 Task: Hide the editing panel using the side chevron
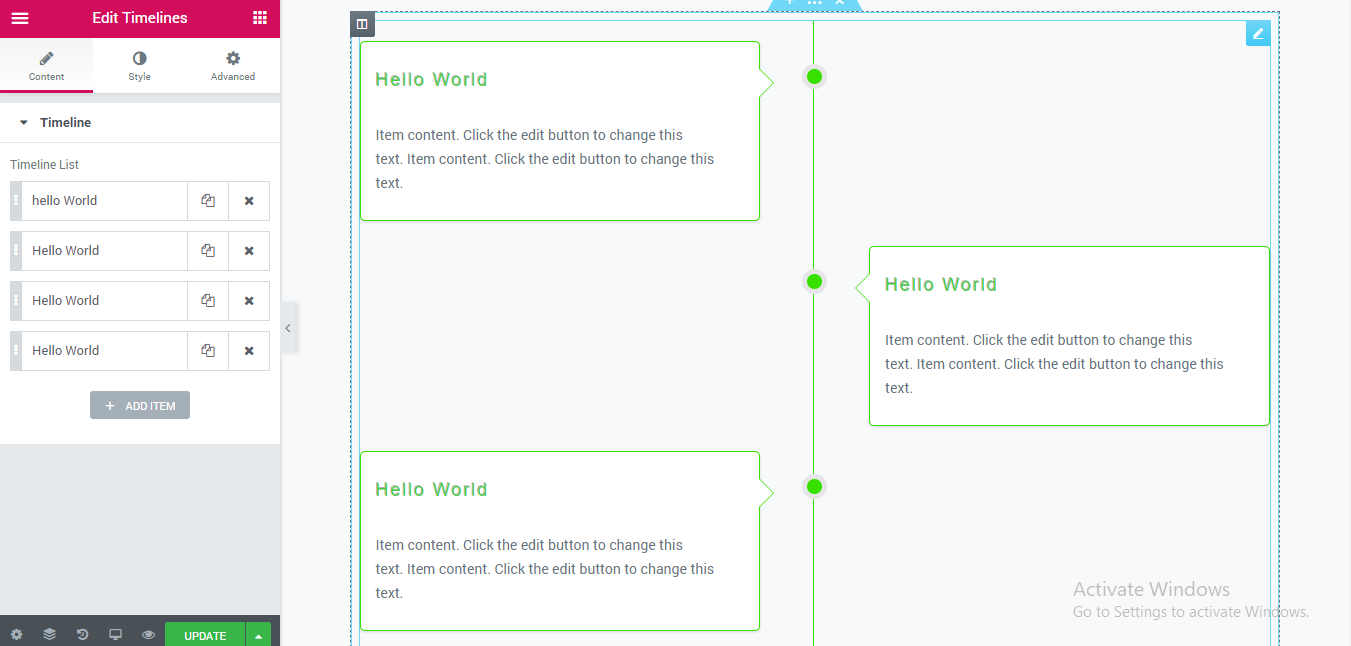(x=288, y=327)
